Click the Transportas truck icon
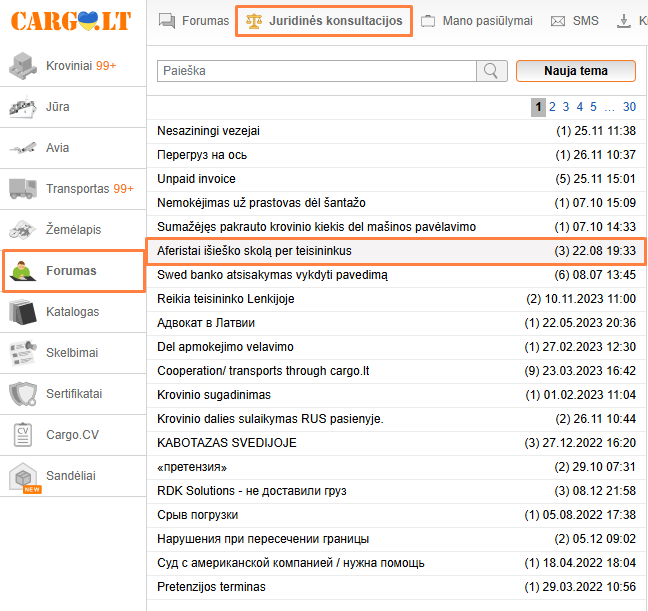The height and width of the screenshot is (611, 648). click(x=23, y=189)
